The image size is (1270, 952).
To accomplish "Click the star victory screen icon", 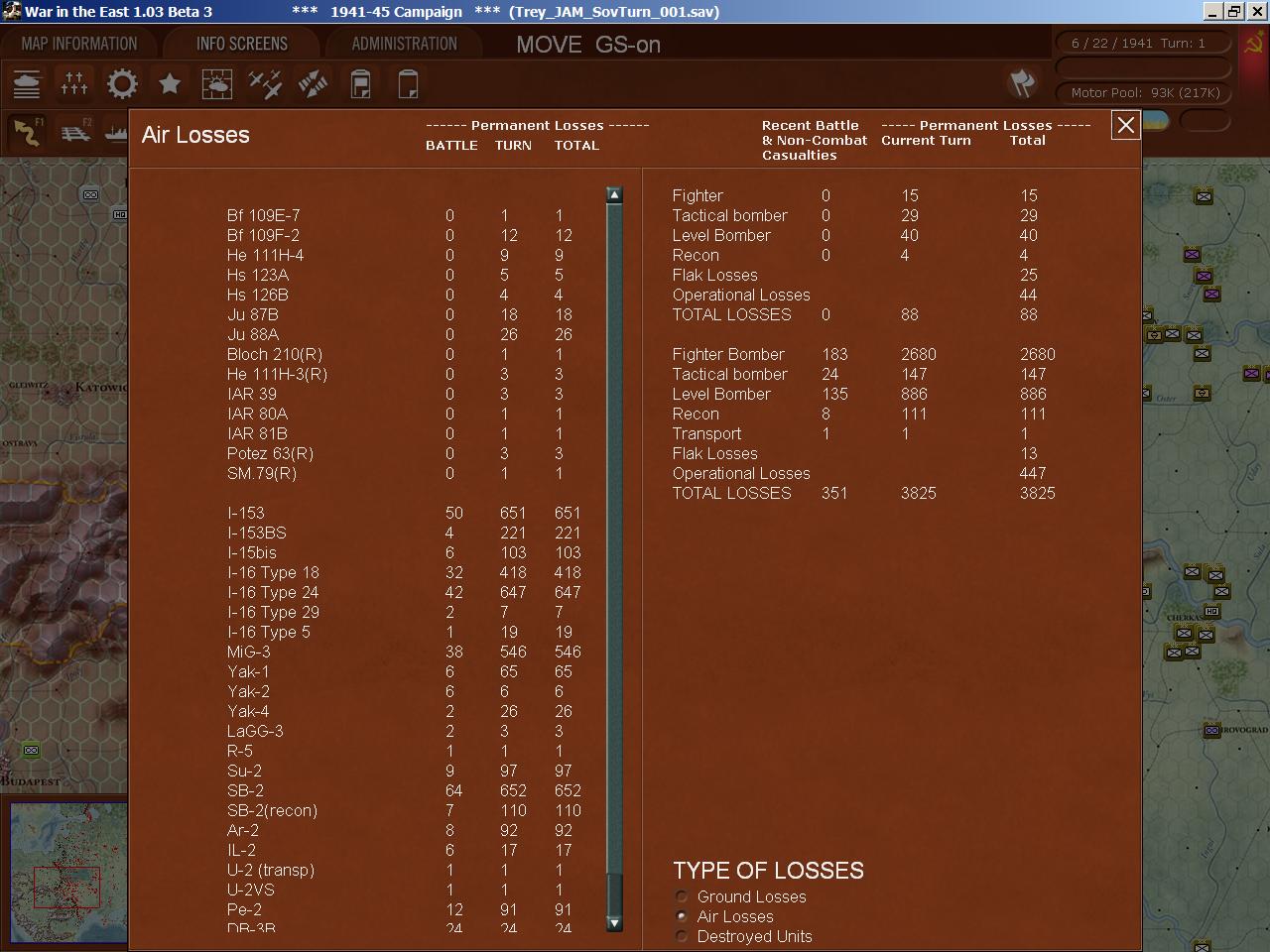I will [x=170, y=84].
